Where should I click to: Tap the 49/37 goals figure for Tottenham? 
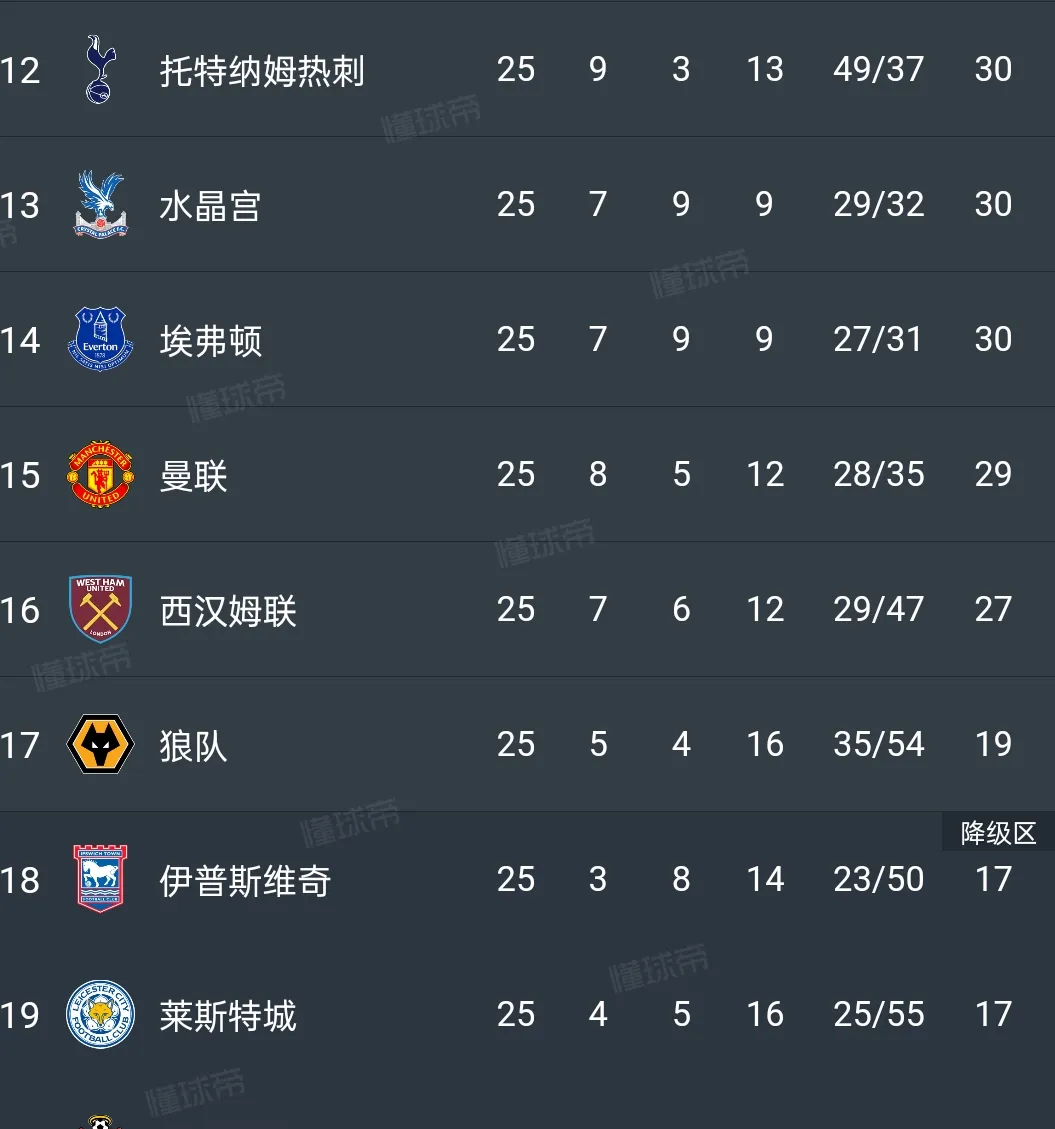pos(878,70)
